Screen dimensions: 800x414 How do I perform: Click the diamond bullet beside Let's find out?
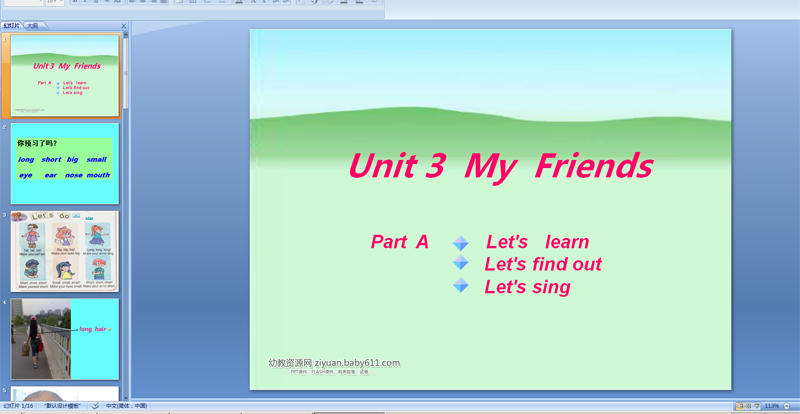point(460,262)
